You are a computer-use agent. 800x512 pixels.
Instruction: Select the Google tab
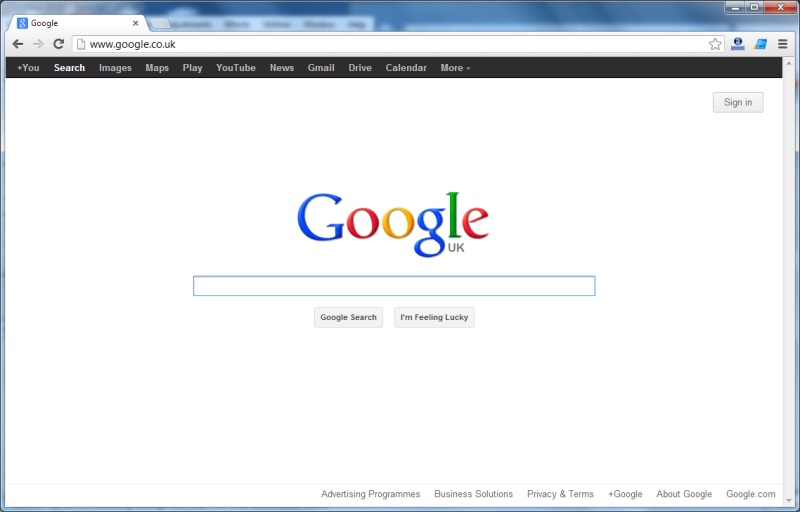tap(78, 23)
